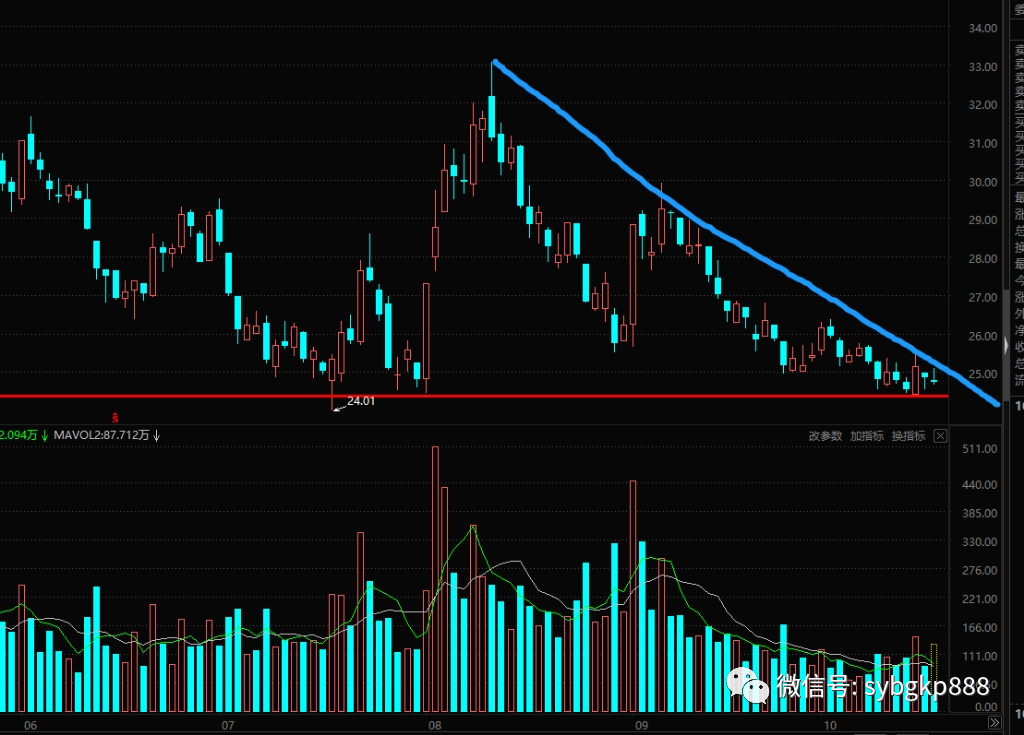
Task: Toggle the side quote panel handle
Action: pos(1006,346)
